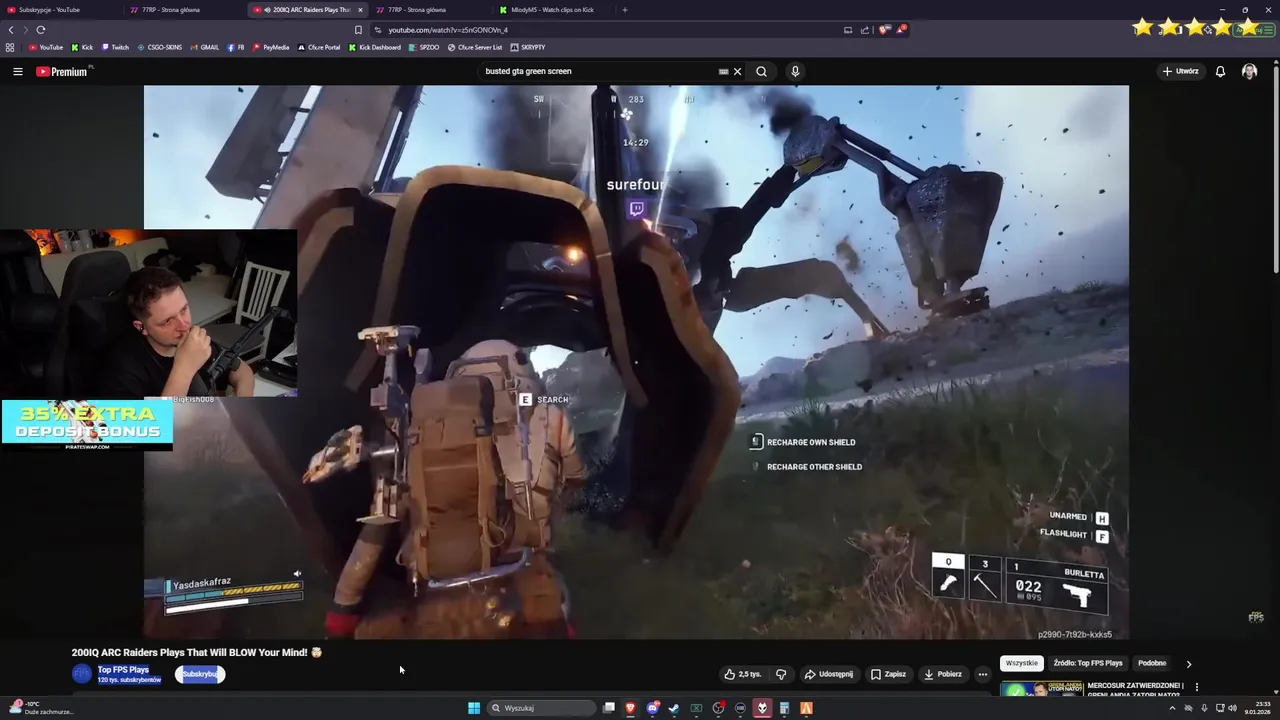This screenshot has height=720, width=1280.
Task: Open options for the MERCOSUR recommended video
Action: point(1196,687)
